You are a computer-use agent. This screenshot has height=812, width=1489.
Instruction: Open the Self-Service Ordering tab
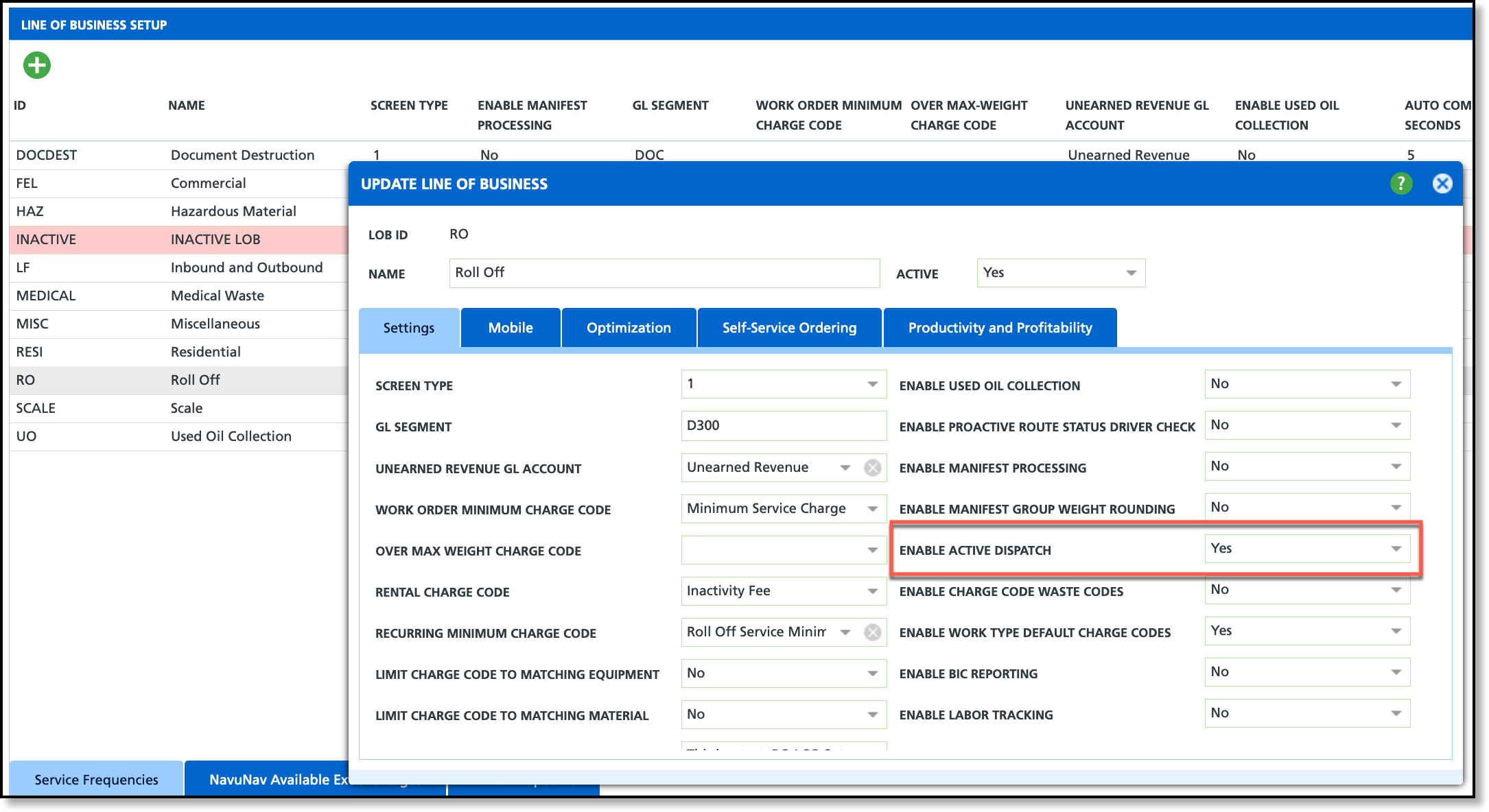point(789,328)
